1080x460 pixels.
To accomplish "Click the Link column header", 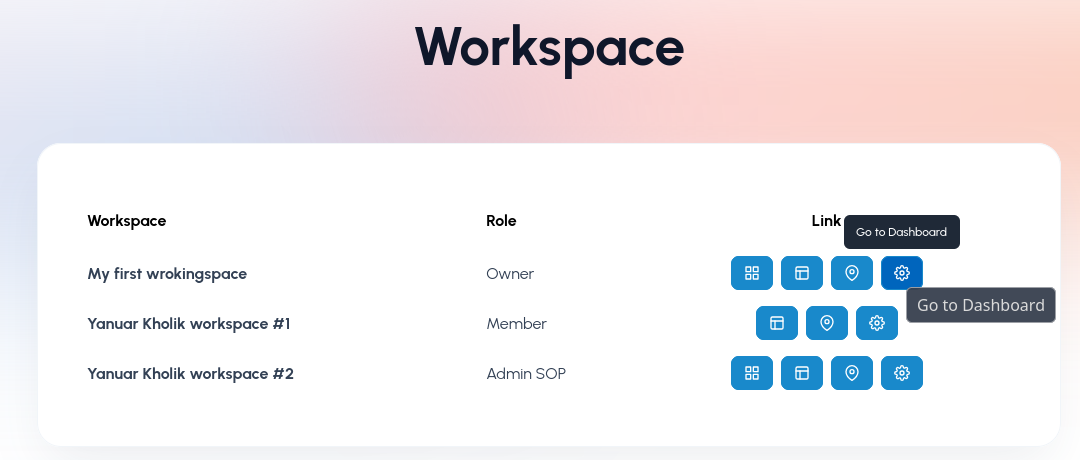I will (826, 221).
